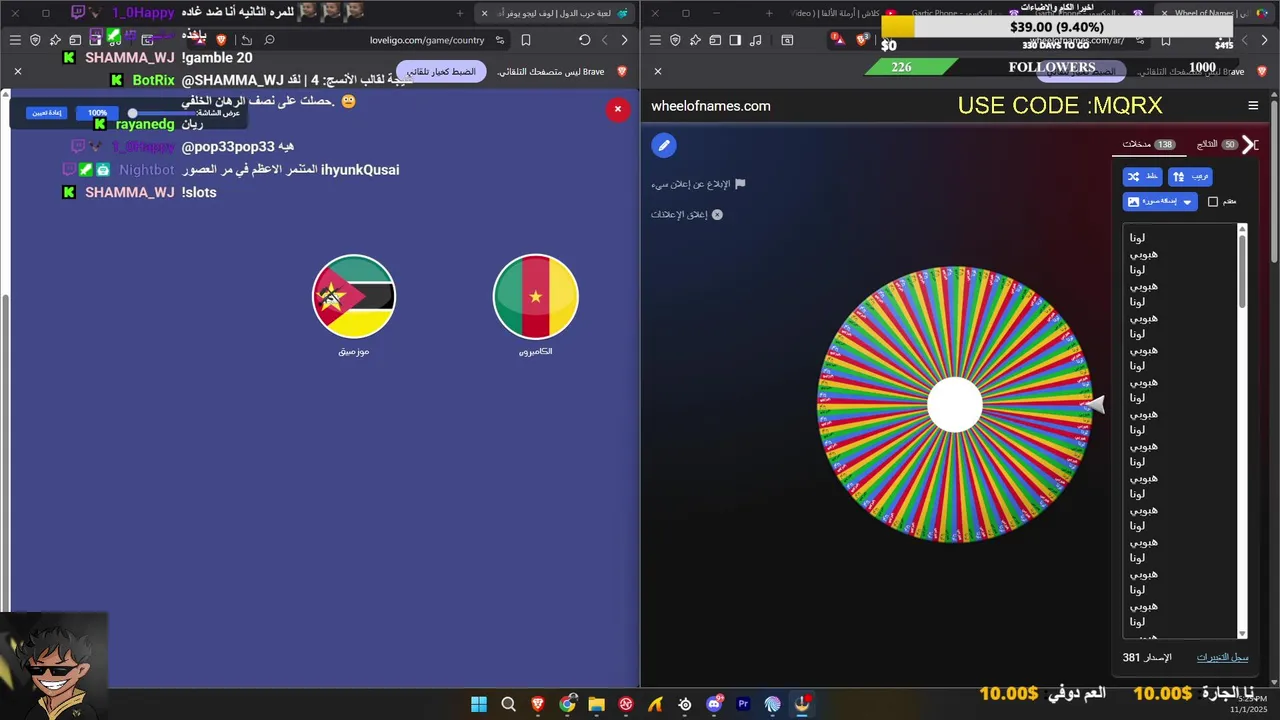Image resolution: width=1280 pixels, height=720 pixels.
Task: Go back in left browser
Action: tap(625, 40)
